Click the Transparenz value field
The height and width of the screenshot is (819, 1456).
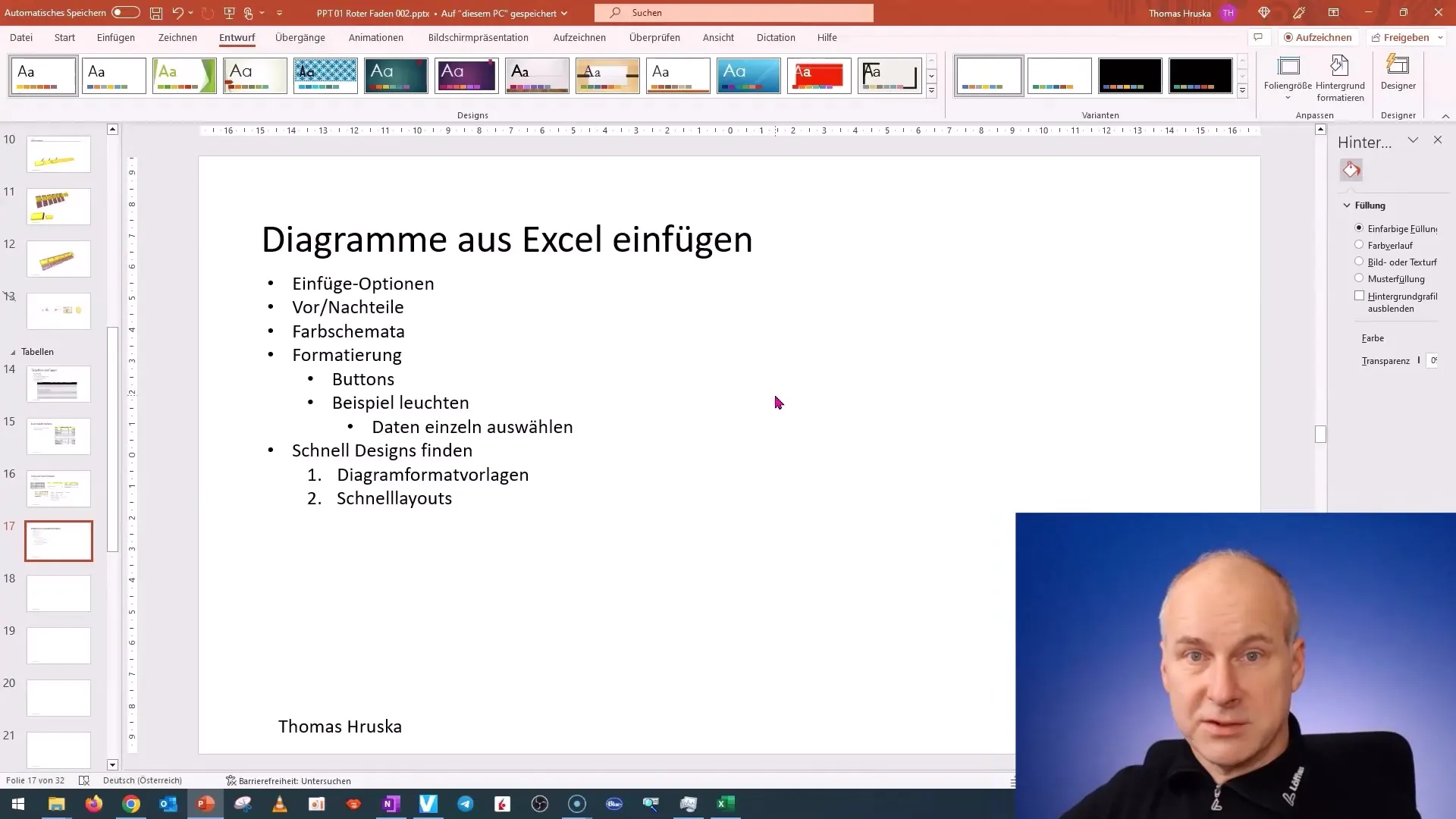pyautogui.click(x=1432, y=361)
